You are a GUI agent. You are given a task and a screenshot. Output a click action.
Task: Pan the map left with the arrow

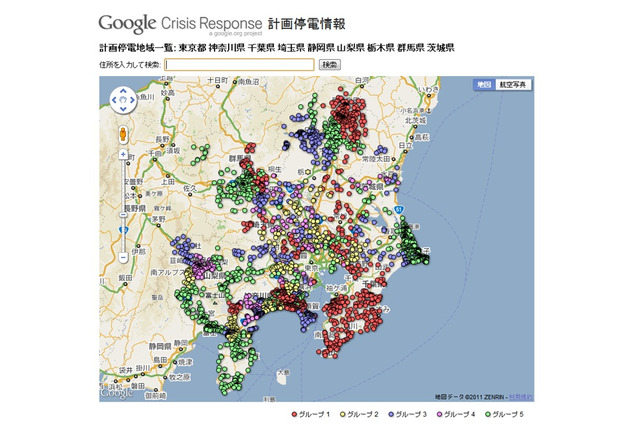114,100
